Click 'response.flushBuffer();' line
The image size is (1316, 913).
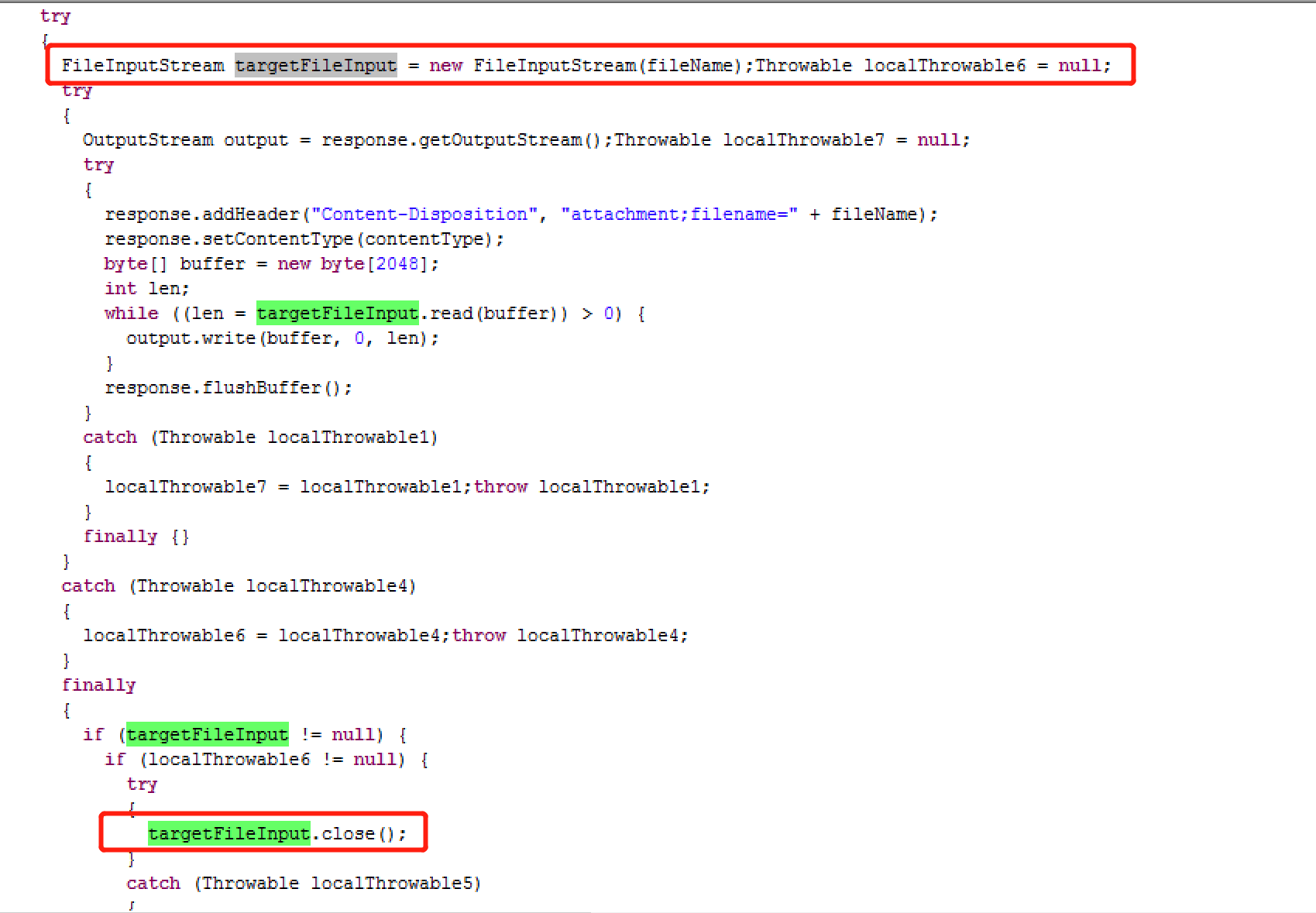click(x=228, y=388)
